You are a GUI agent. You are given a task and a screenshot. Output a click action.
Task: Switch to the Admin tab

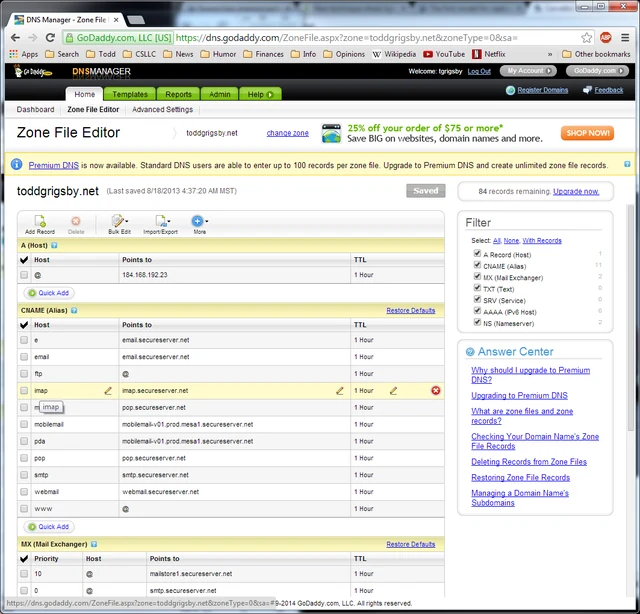coord(220,94)
